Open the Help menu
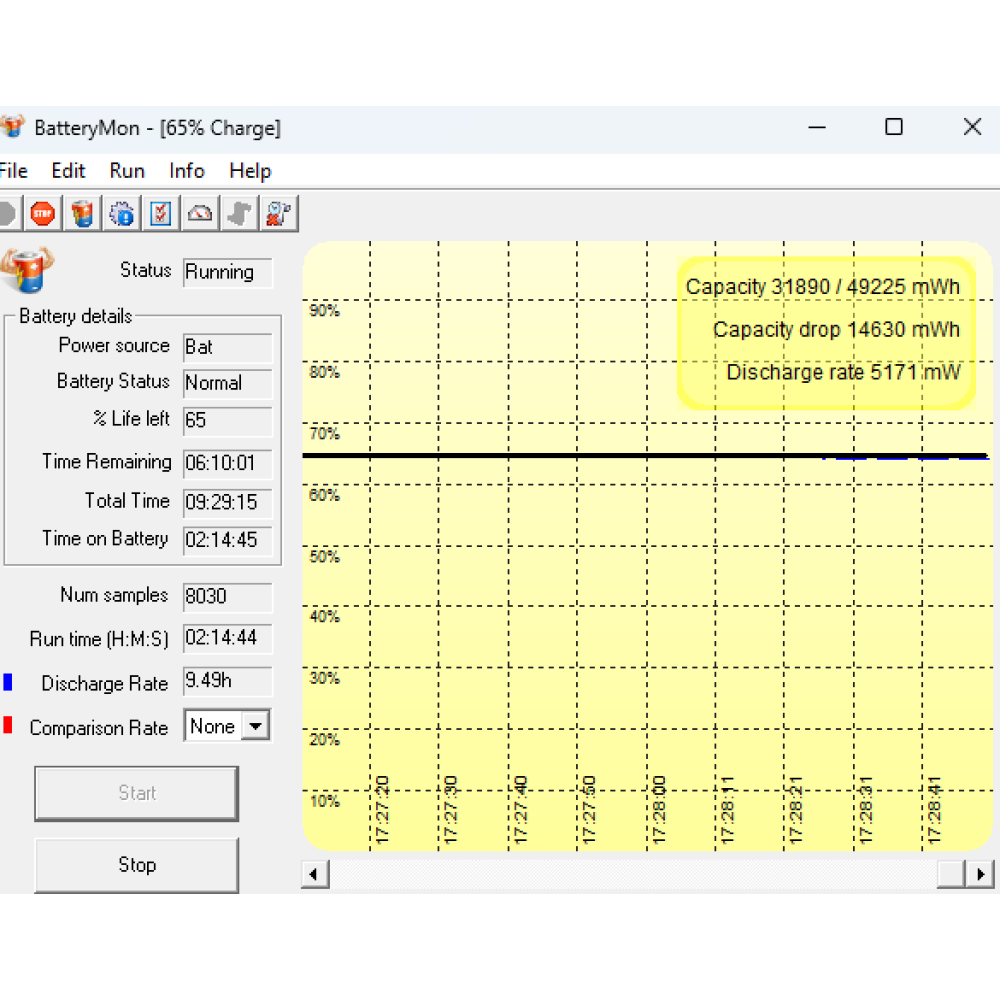The width and height of the screenshot is (1000, 1000). tap(250, 171)
